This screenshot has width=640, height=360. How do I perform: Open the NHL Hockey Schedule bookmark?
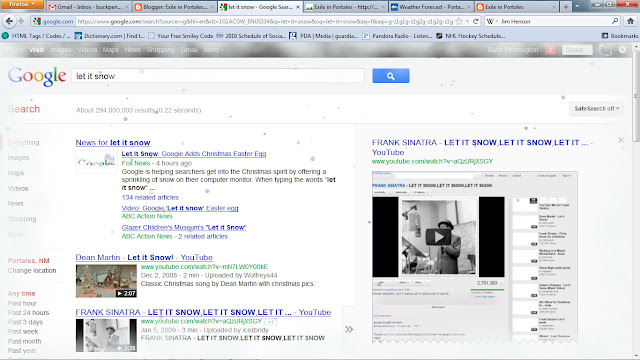[470, 36]
